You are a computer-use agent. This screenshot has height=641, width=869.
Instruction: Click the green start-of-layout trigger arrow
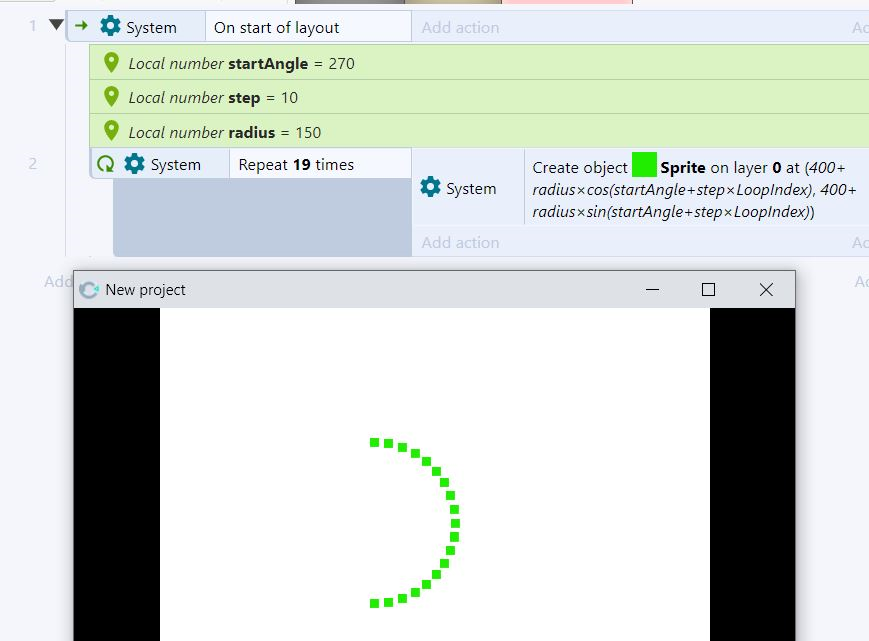(x=82, y=27)
